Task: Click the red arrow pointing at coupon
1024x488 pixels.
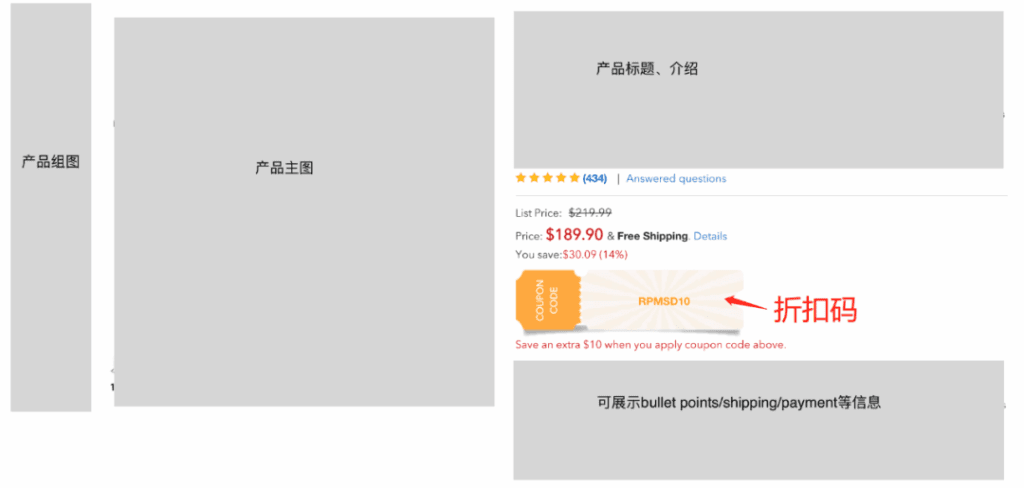Action: (745, 302)
